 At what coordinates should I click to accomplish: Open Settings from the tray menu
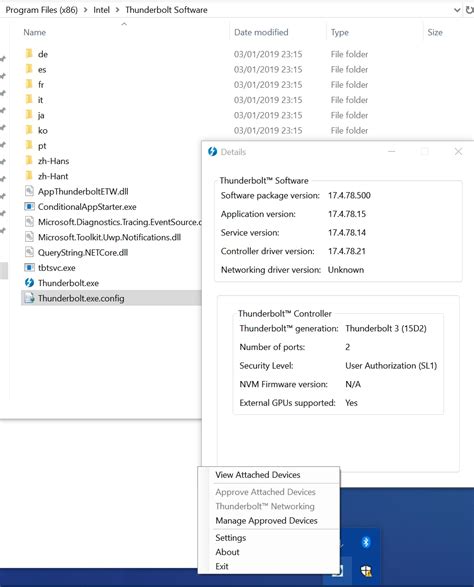pyautogui.click(x=231, y=538)
